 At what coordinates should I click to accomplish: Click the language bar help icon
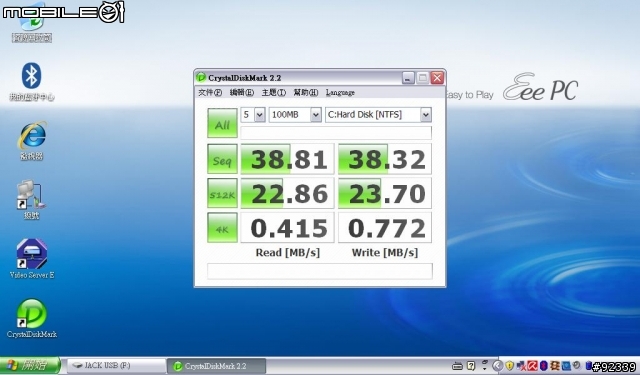(x=471, y=366)
